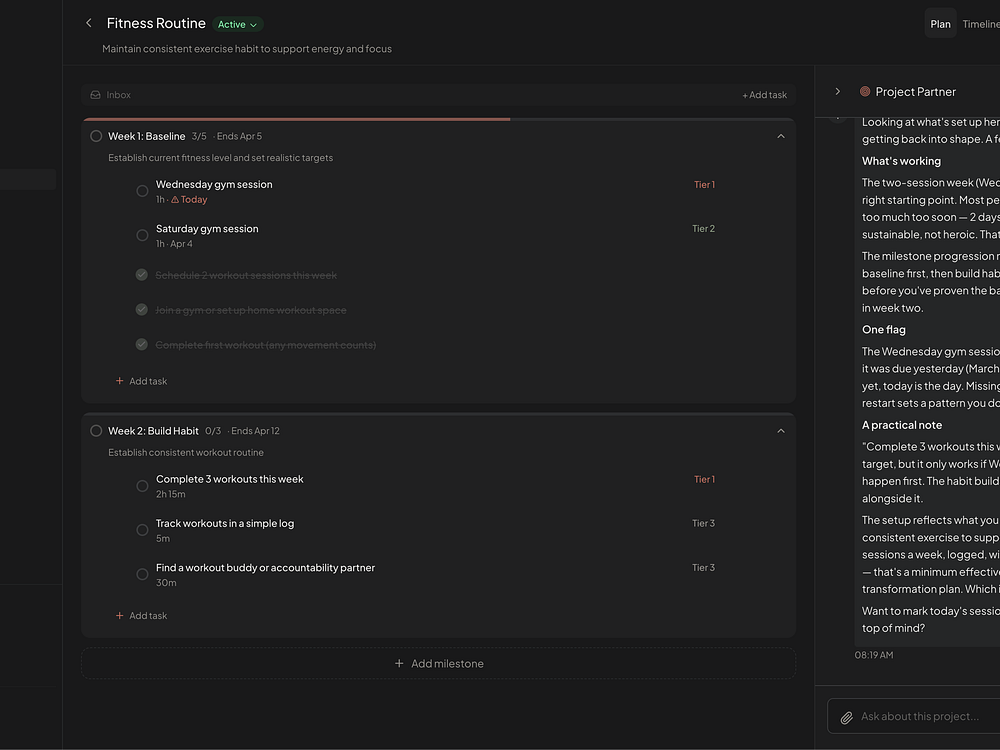The width and height of the screenshot is (1000, 750).
Task: Click the Week 1: Baseline milestone circle
Action: coord(96,136)
